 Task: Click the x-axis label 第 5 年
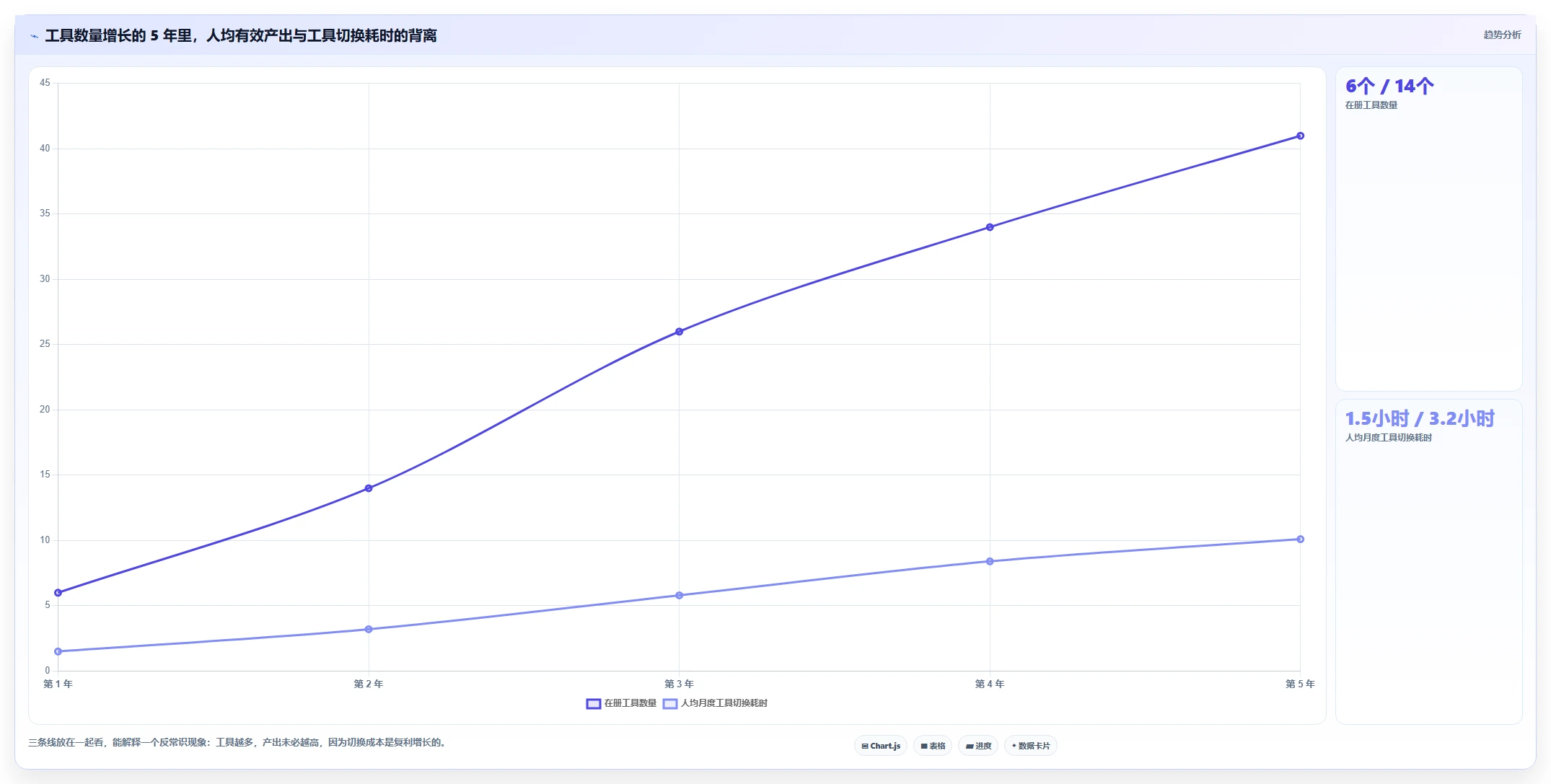(x=1300, y=684)
